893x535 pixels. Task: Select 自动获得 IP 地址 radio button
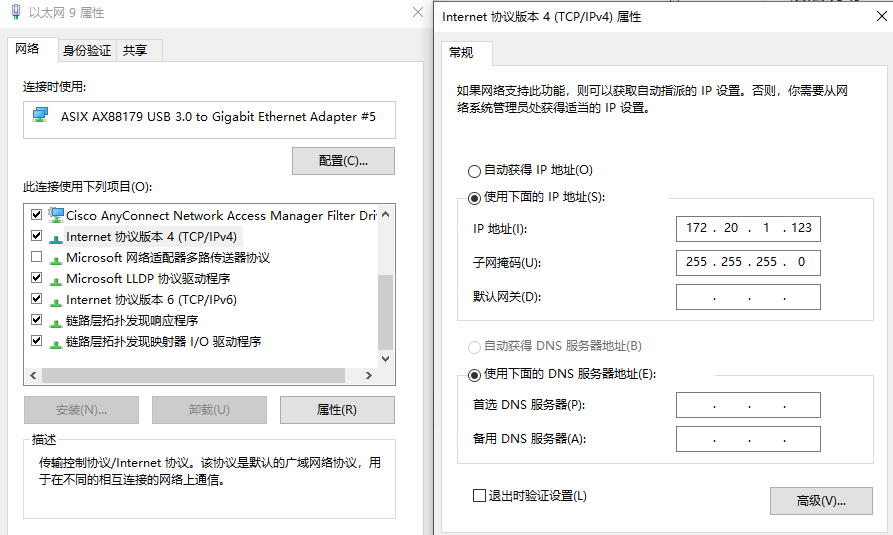tap(474, 171)
